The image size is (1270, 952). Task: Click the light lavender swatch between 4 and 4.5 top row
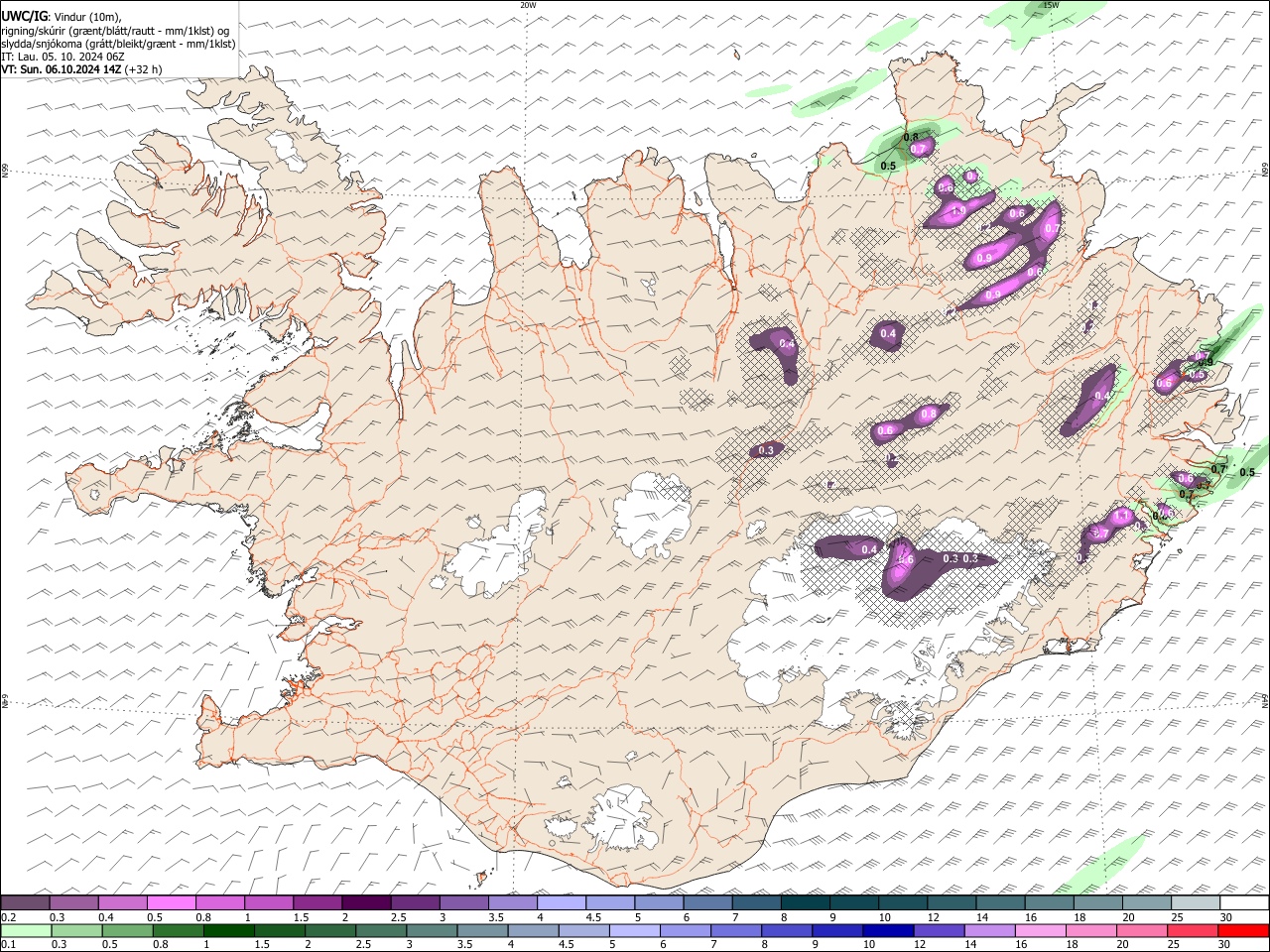pyautogui.click(x=562, y=903)
